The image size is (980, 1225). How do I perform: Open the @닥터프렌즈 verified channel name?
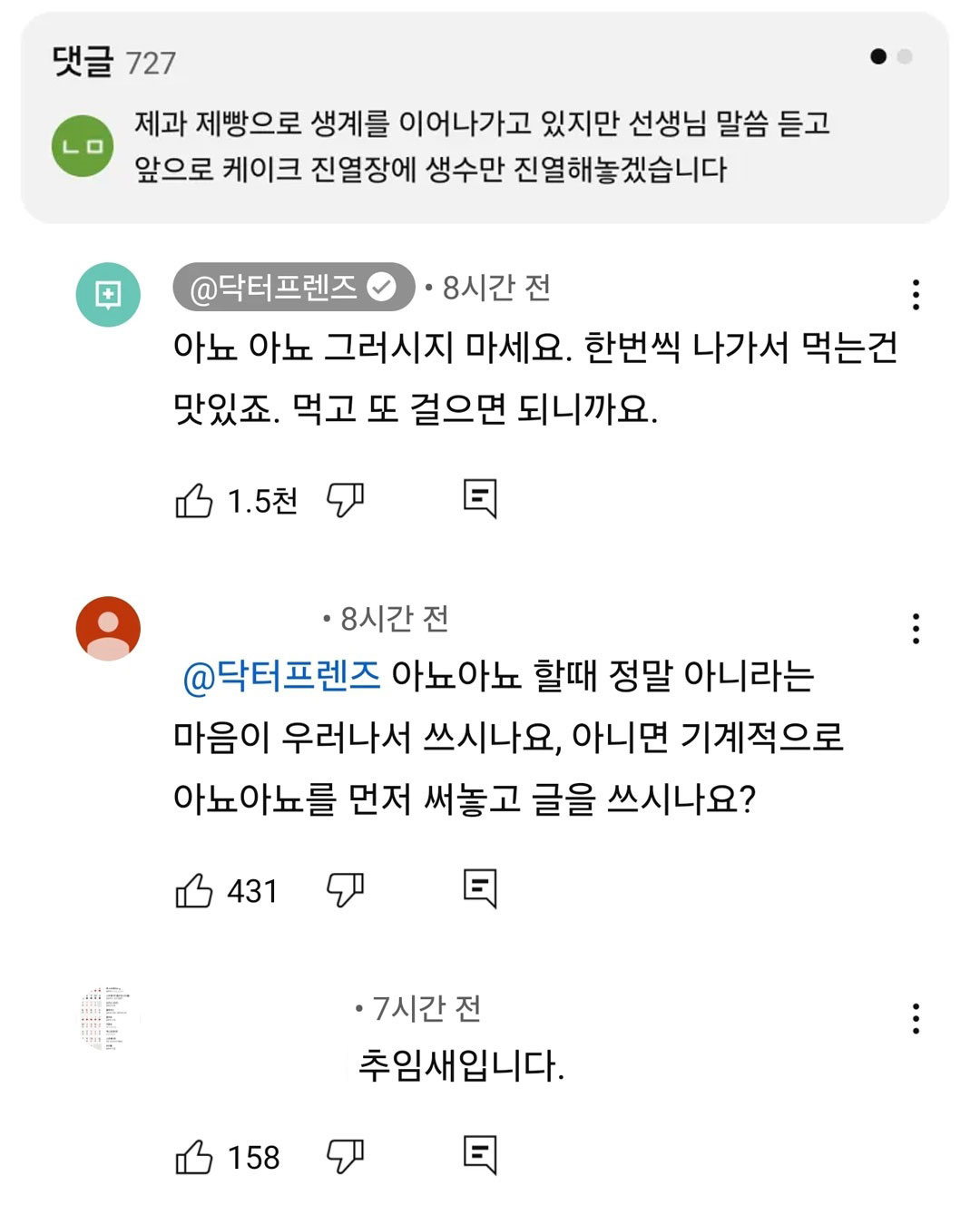pos(293,288)
